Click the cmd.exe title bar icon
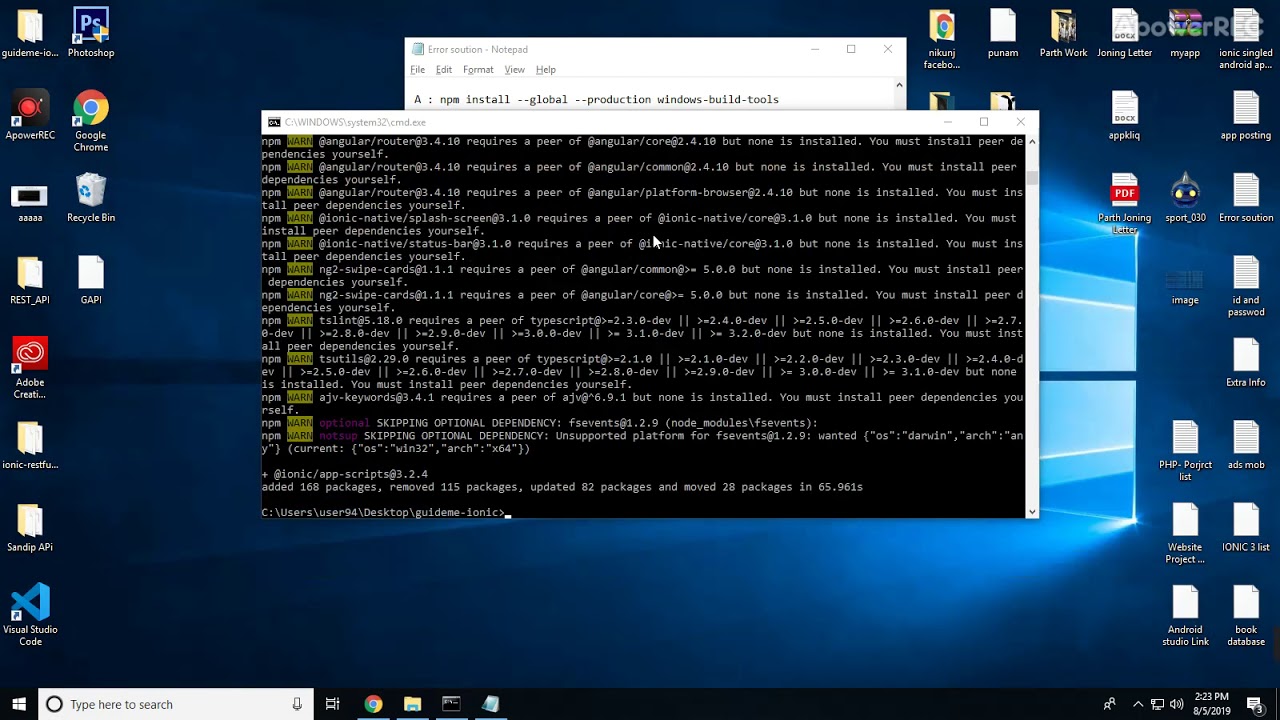The height and width of the screenshot is (720, 1280). pyautogui.click(x=274, y=122)
